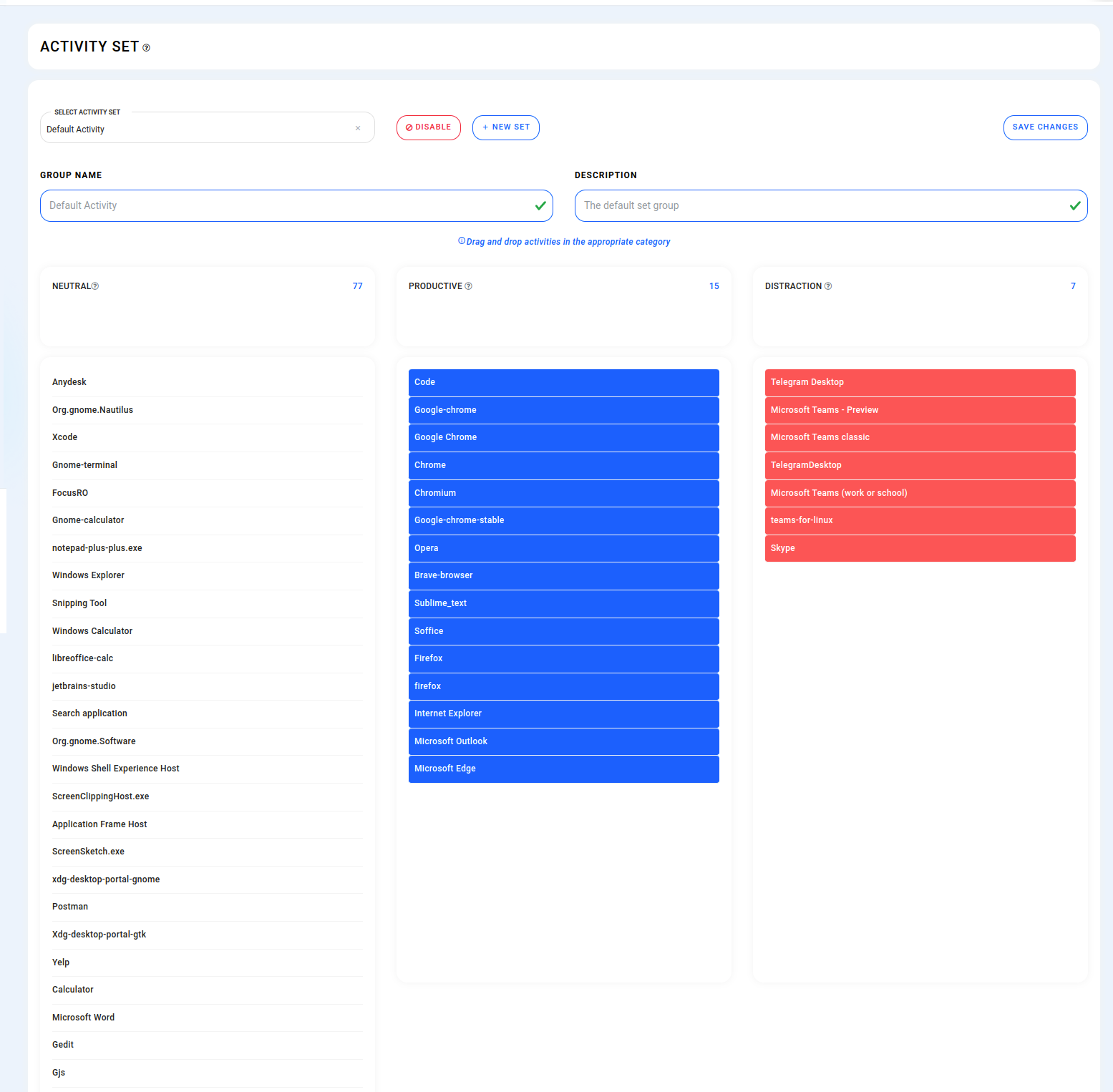Click the help icon beside Activity Set title
The image size is (1113, 1092).
pyautogui.click(x=146, y=48)
